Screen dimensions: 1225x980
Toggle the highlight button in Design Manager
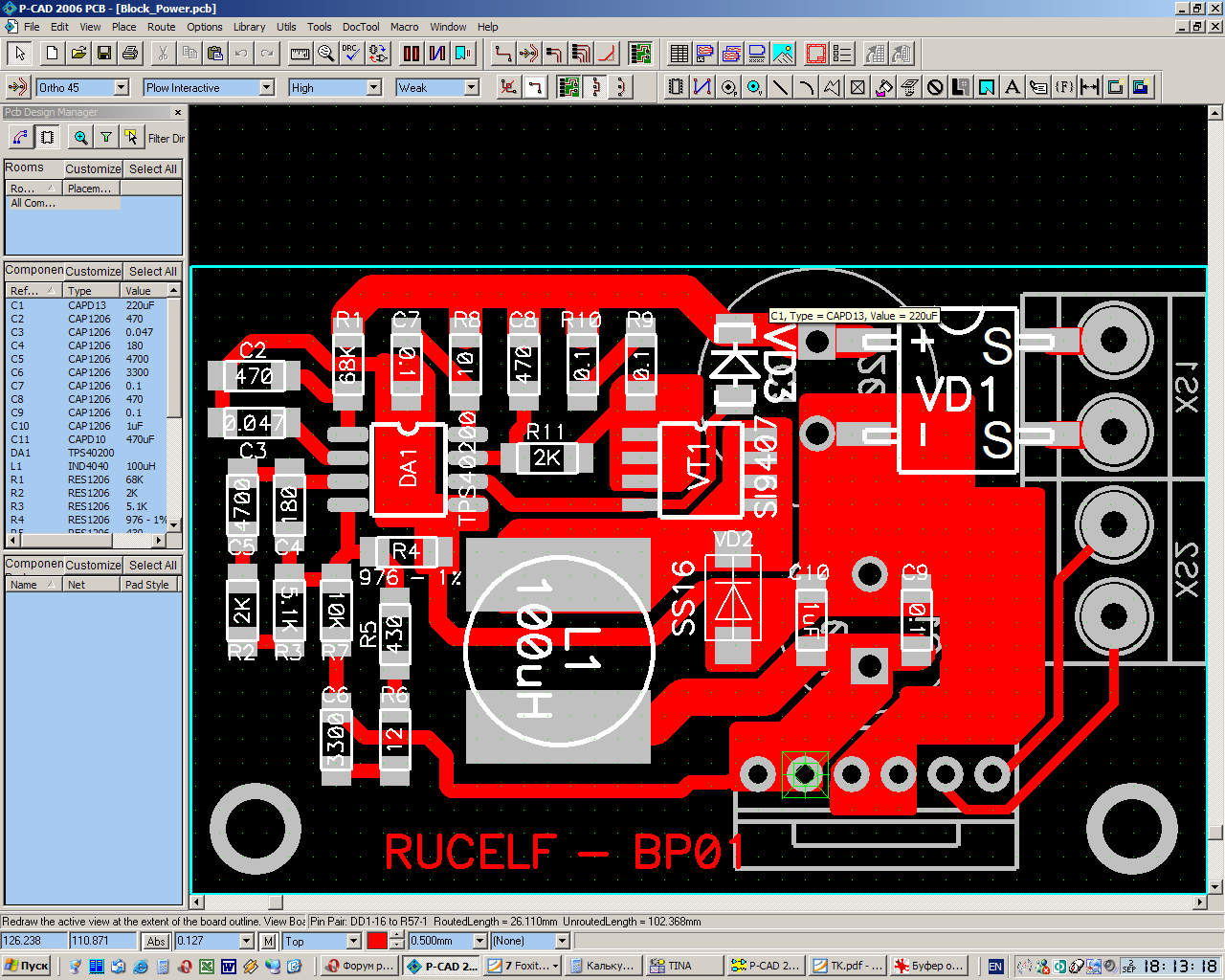(131, 138)
